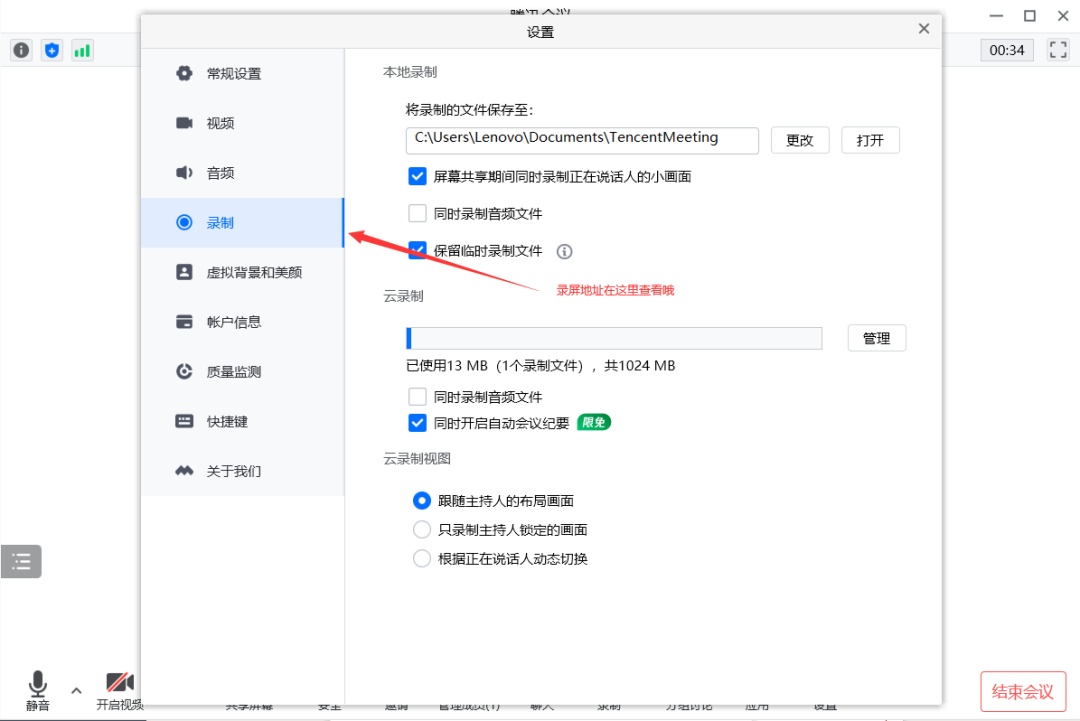1080x721 pixels.
Task: Uncheck 屏幕共享期间同时录制正在说话人的小画面 checkbox
Action: coord(418,176)
